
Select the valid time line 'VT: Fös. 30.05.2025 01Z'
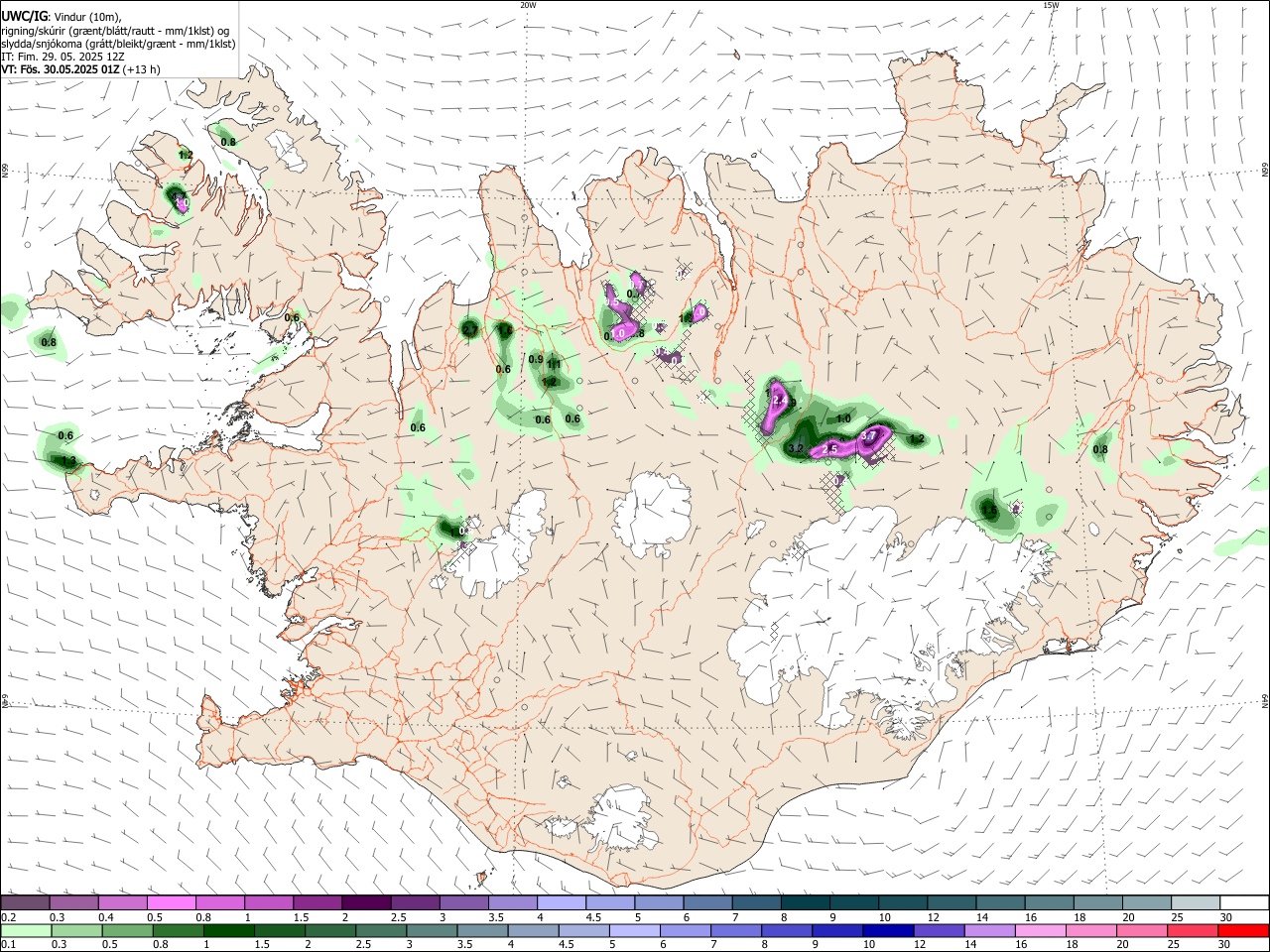[x=61, y=69]
